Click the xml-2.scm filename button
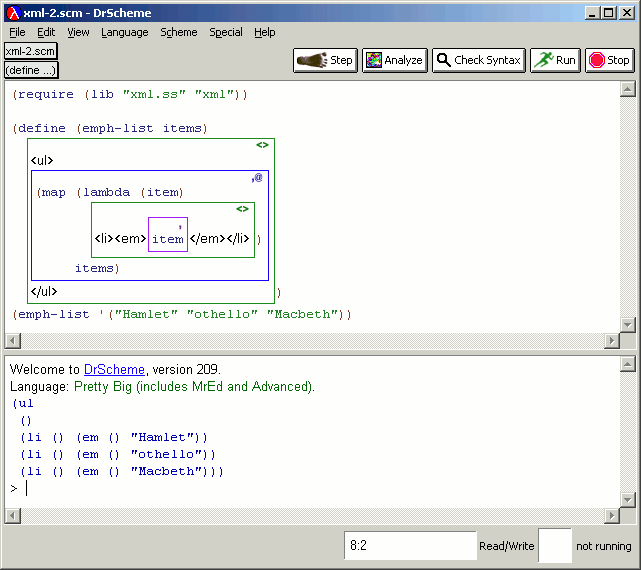 pyautogui.click(x=31, y=51)
